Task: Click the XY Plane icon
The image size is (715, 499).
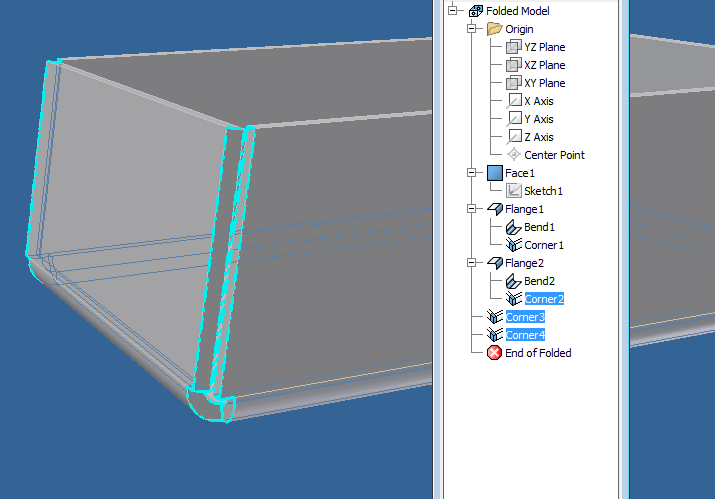Action: [513, 83]
